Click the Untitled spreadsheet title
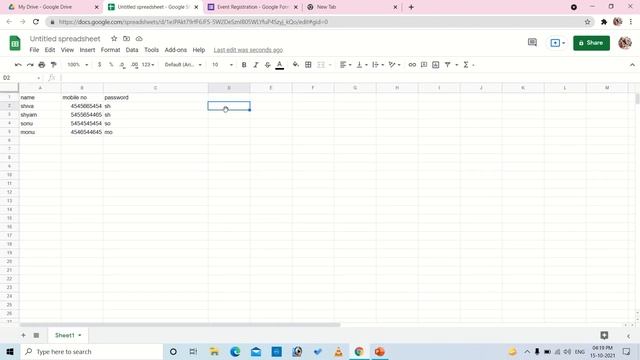This screenshot has height=360, width=640. (x=65, y=38)
